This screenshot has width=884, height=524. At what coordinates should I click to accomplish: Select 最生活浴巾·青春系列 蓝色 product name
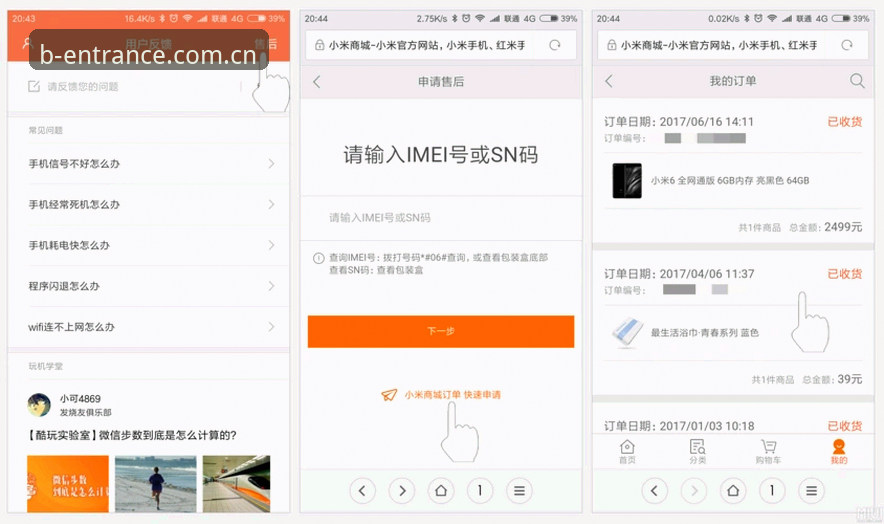705,333
